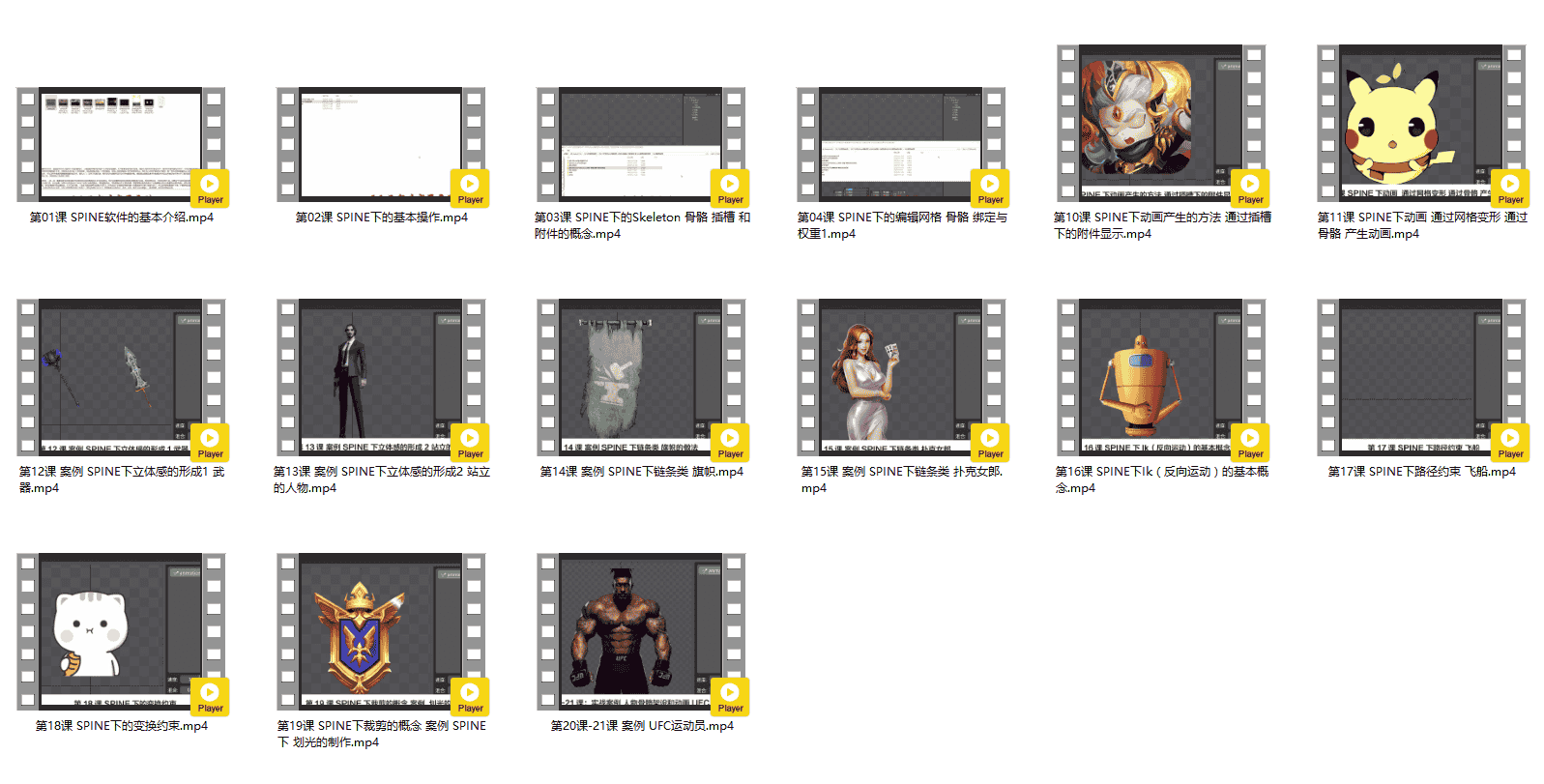Select the yellow robot thumbnail of 第16课
Viewport: 1544px width, 784px height.
pos(1161,377)
